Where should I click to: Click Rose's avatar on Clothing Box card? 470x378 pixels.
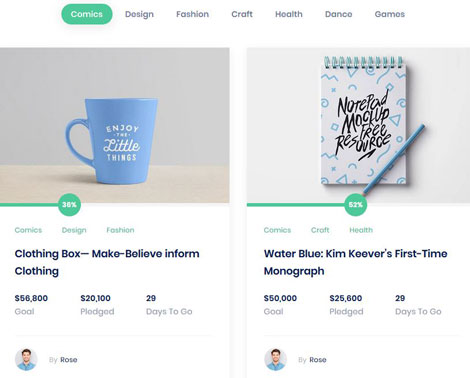click(x=26, y=360)
